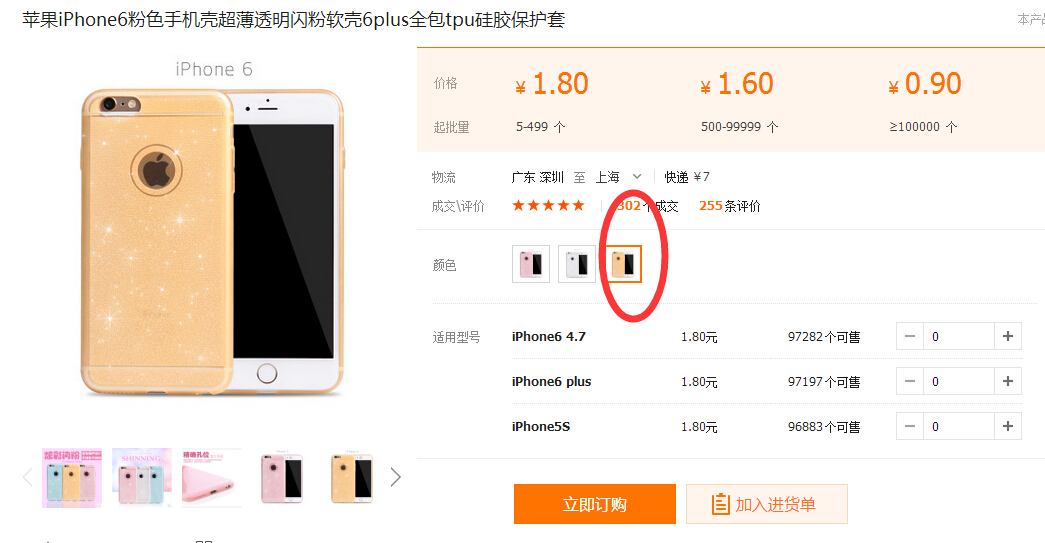Viewport: 1045px width, 543px height.
Task: Focus the iPhone6 4.7 quantity field
Action: coord(958,336)
